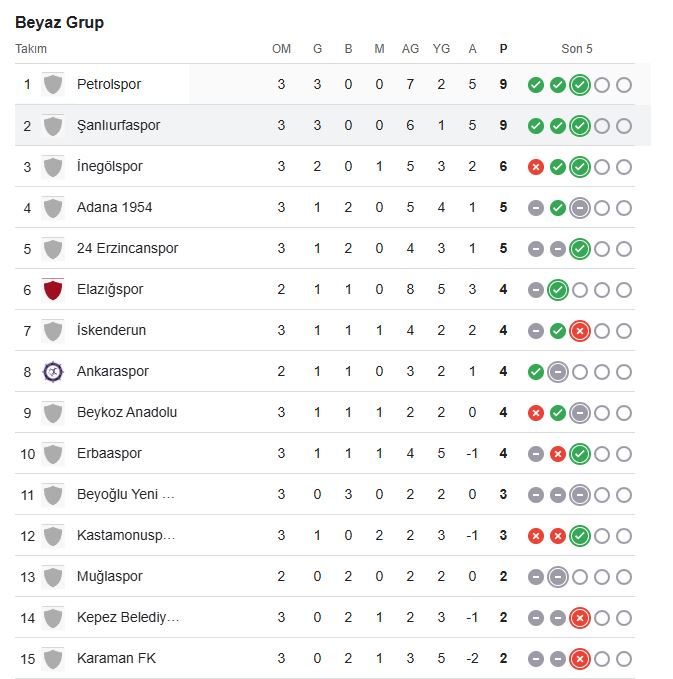The width and height of the screenshot is (673, 679).
Task: Click İnegölspor's first red loss icon
Action: tap(536, 167)
